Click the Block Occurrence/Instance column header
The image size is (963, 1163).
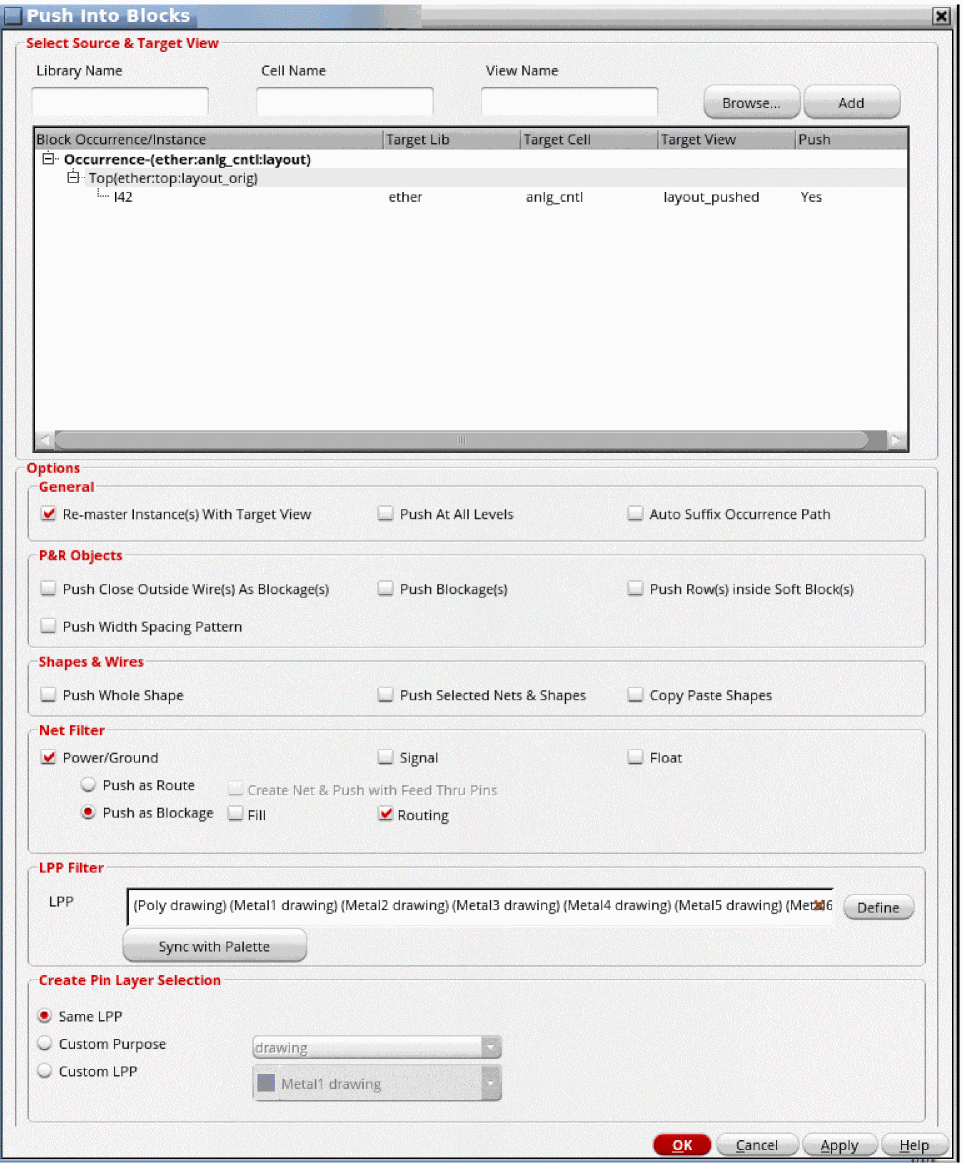coord(208,139)
